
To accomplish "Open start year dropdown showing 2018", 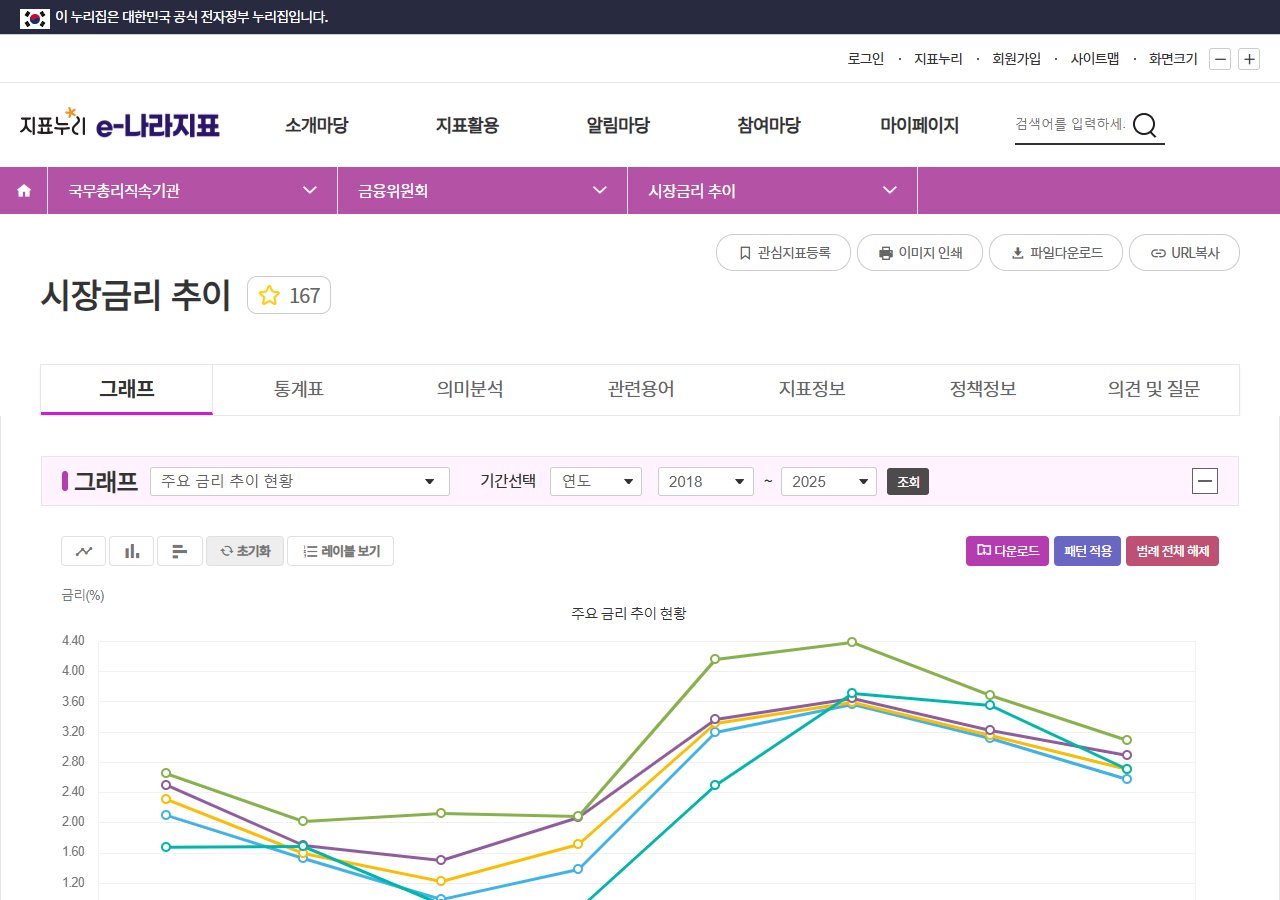I will click(x=706, y=481).
